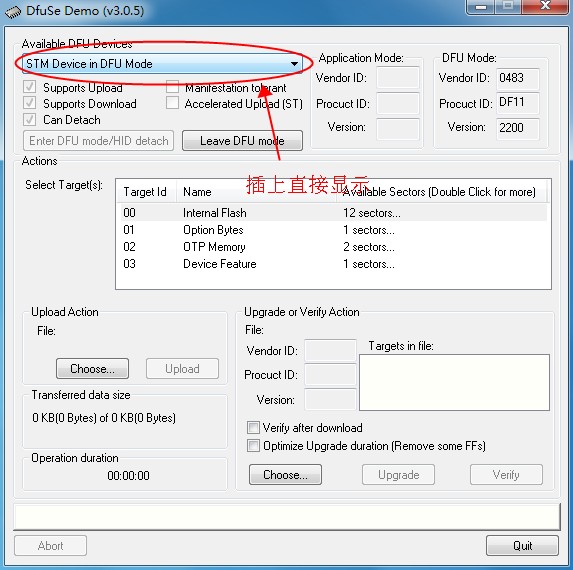This screenshot has width=573, height=570.
Task: Click the Upgrade button
Action: (398, 475)
